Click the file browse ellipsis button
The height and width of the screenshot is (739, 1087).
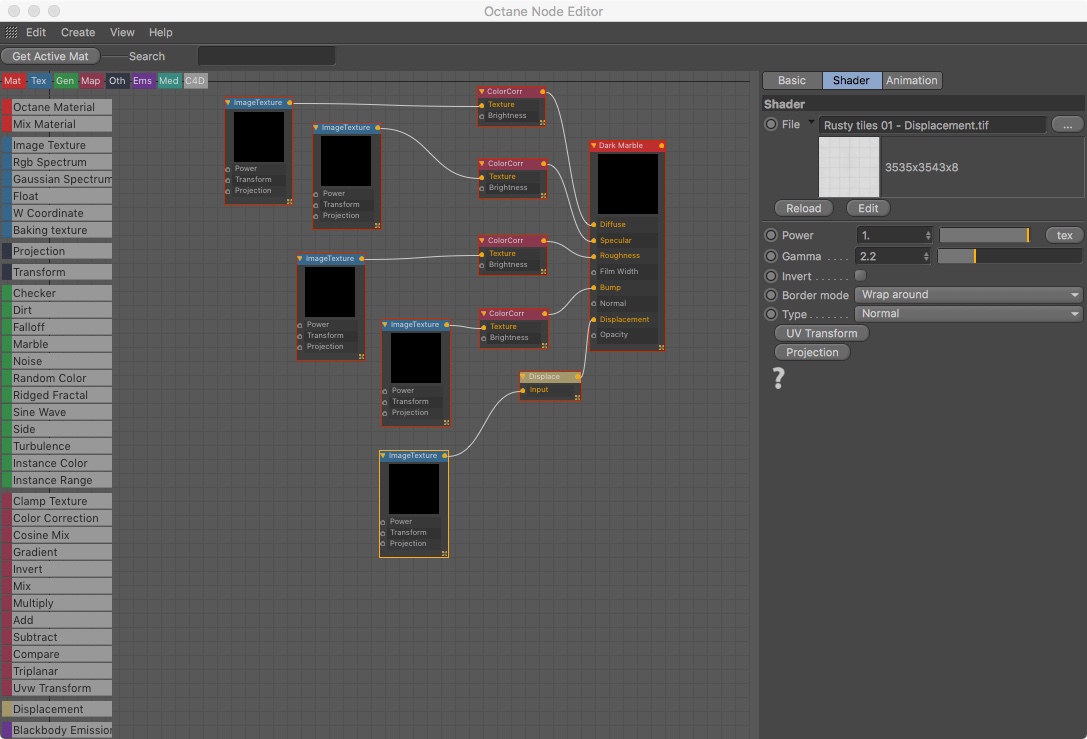[1067, 125]
